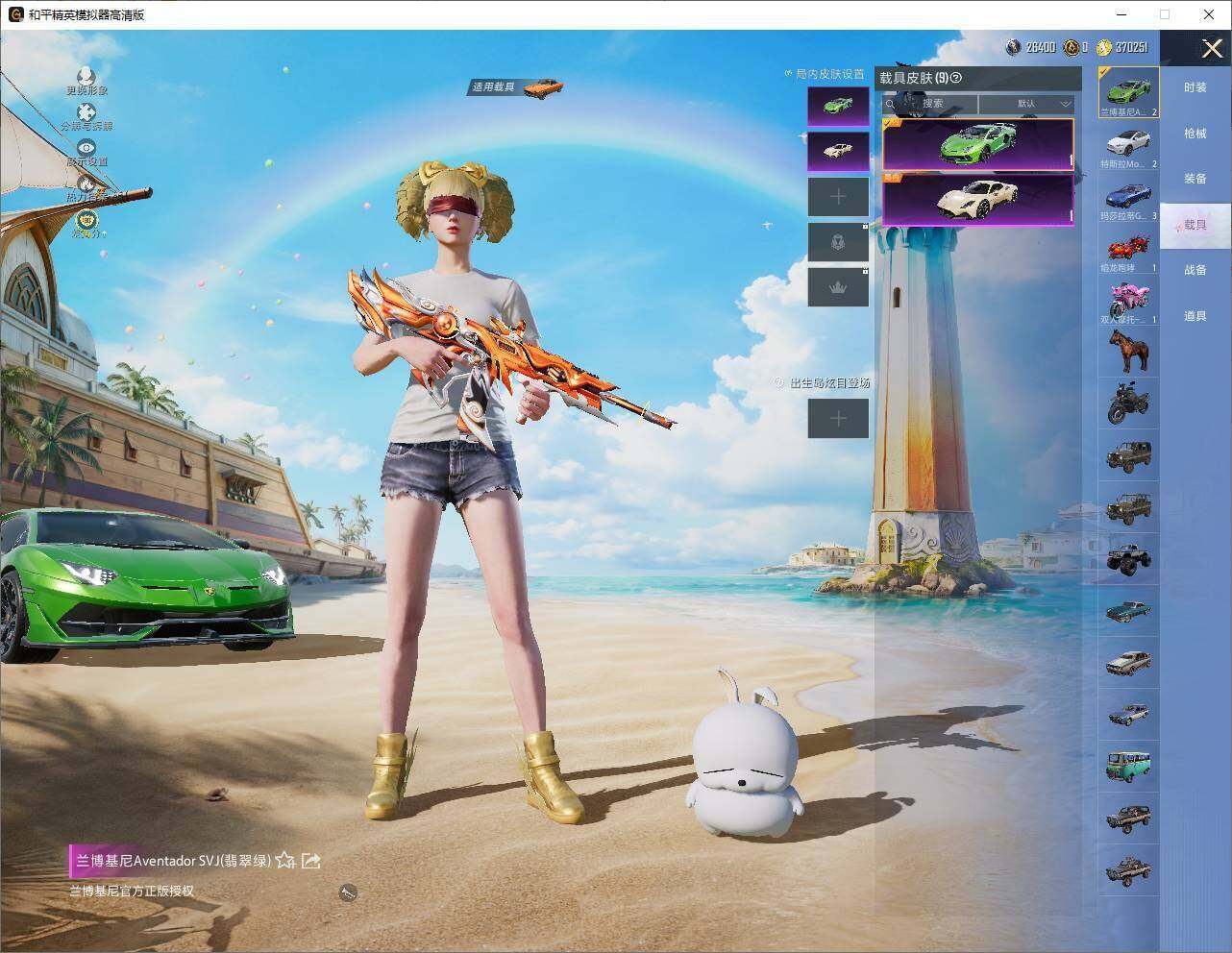Select the pink two-seat motorcycle

(x=1128, y=301)
